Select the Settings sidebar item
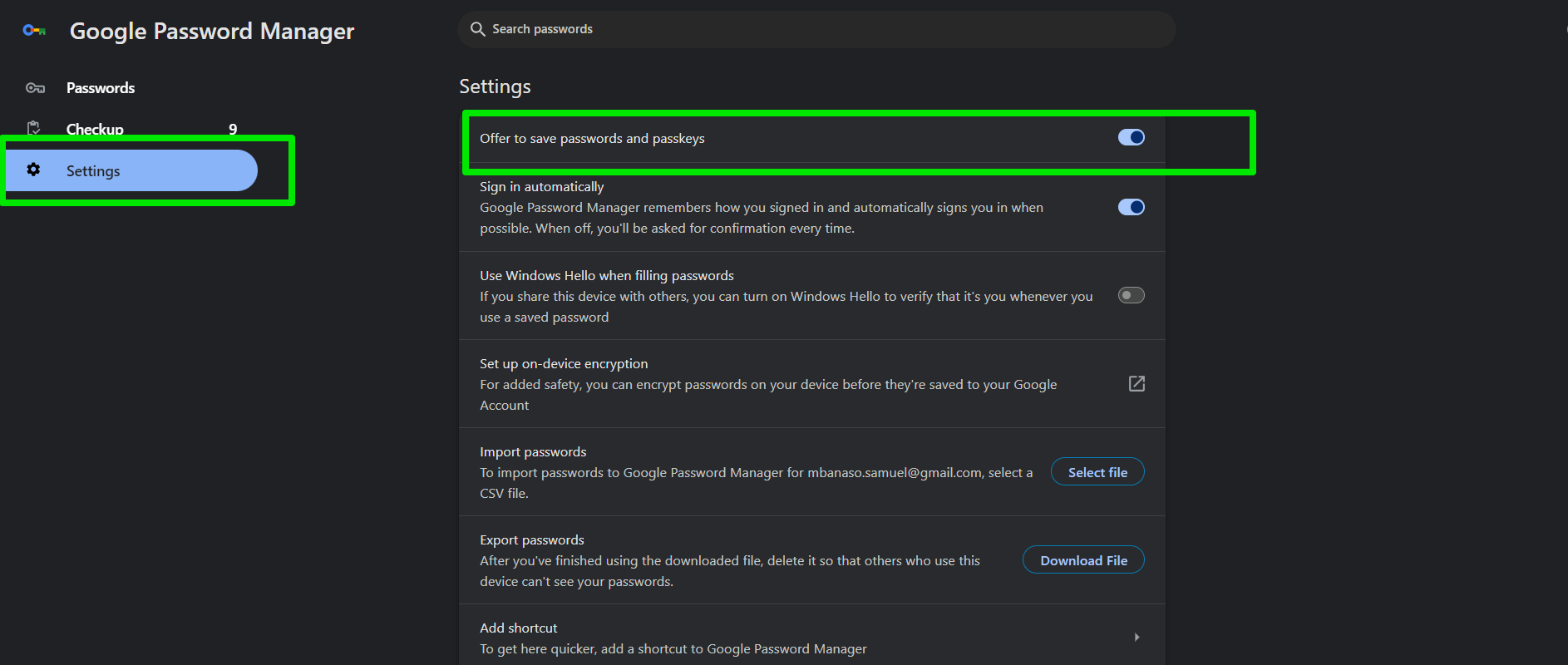 133,170
